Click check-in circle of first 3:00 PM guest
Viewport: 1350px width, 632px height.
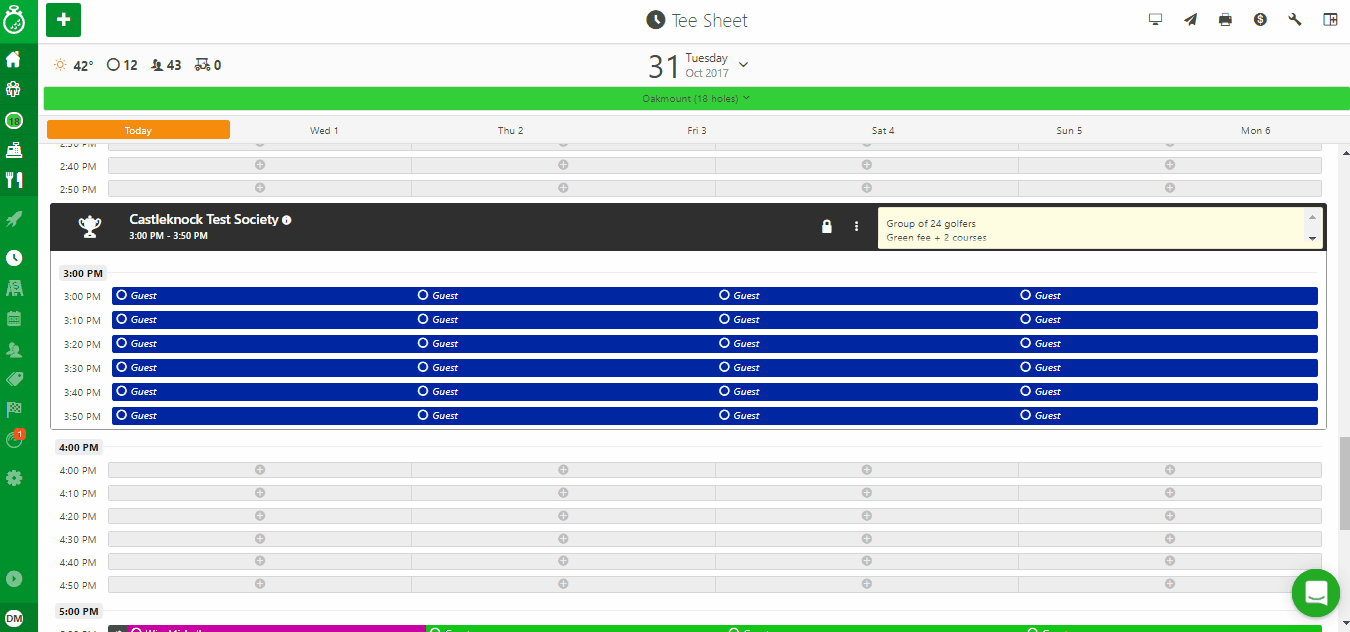(121, 295)
